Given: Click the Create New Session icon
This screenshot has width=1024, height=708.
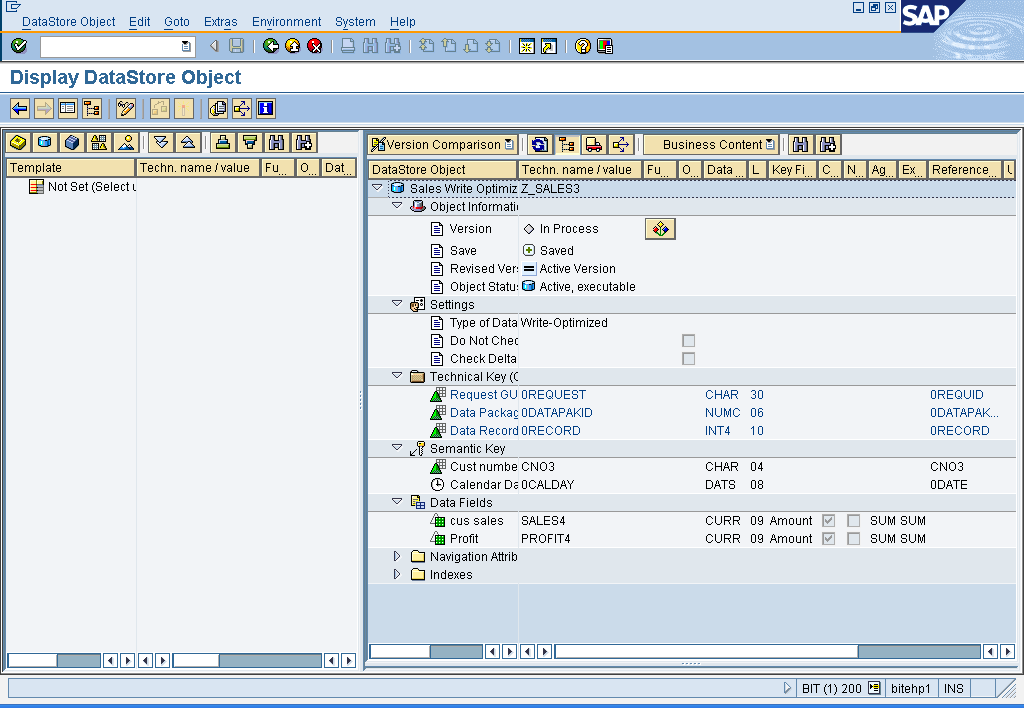Looking at the screenshot, I should [527, 46].
